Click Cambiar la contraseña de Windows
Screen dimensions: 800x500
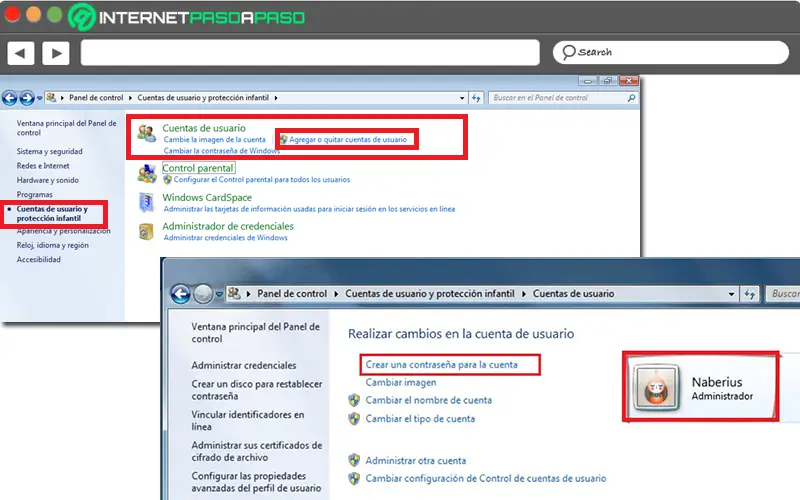pos(221,151)
